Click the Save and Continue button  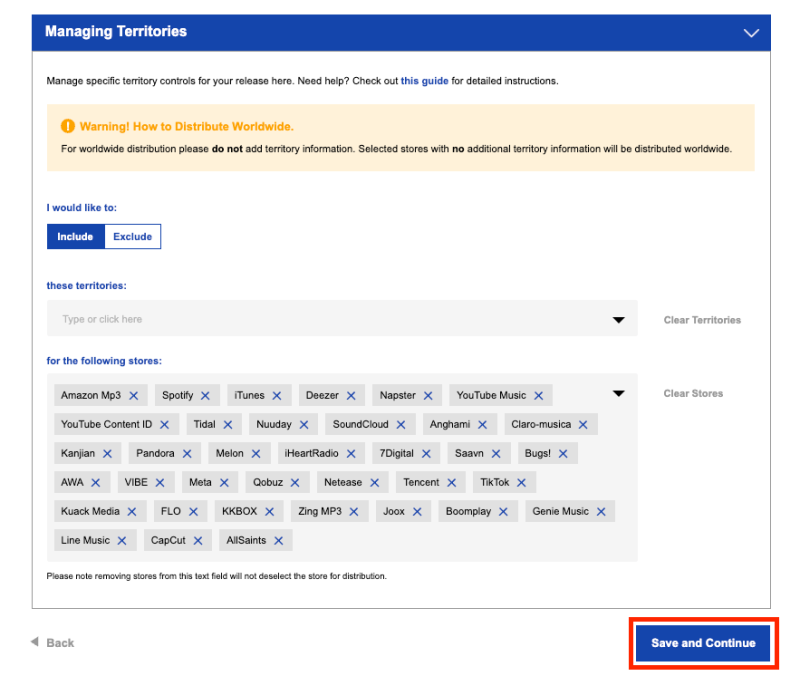(703, 643)
